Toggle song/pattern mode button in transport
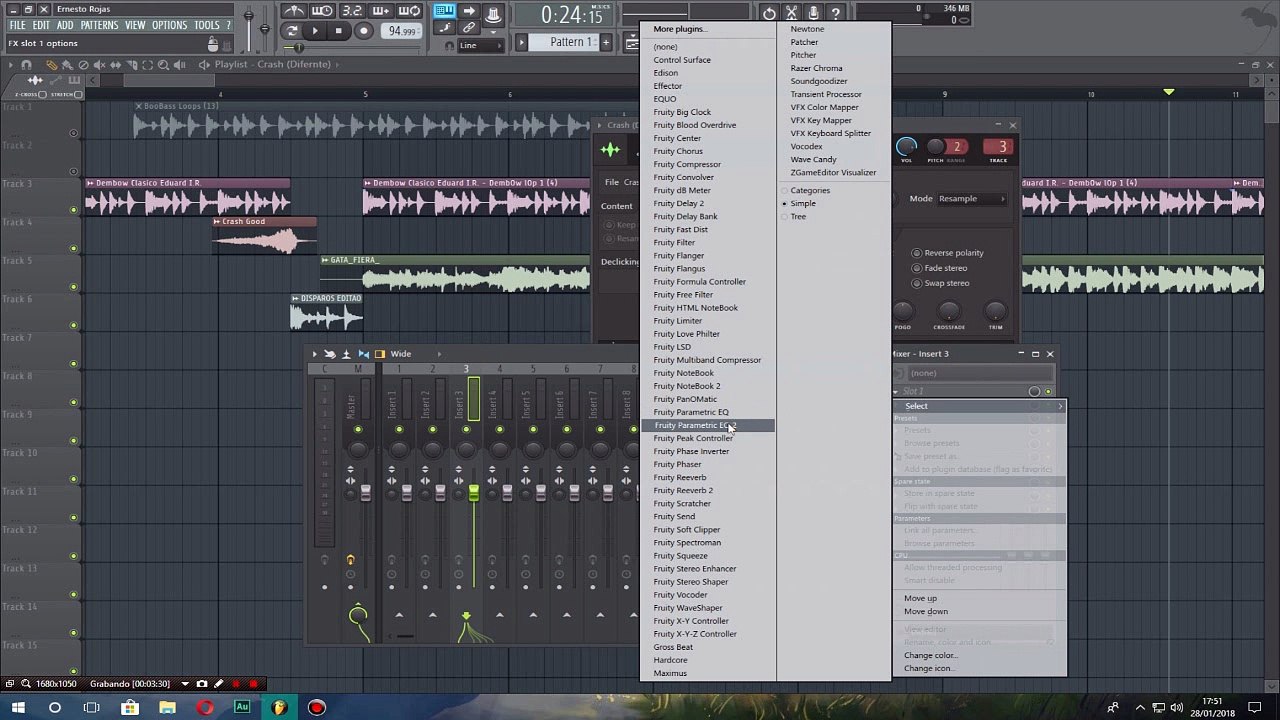 (x=291, y=31)
